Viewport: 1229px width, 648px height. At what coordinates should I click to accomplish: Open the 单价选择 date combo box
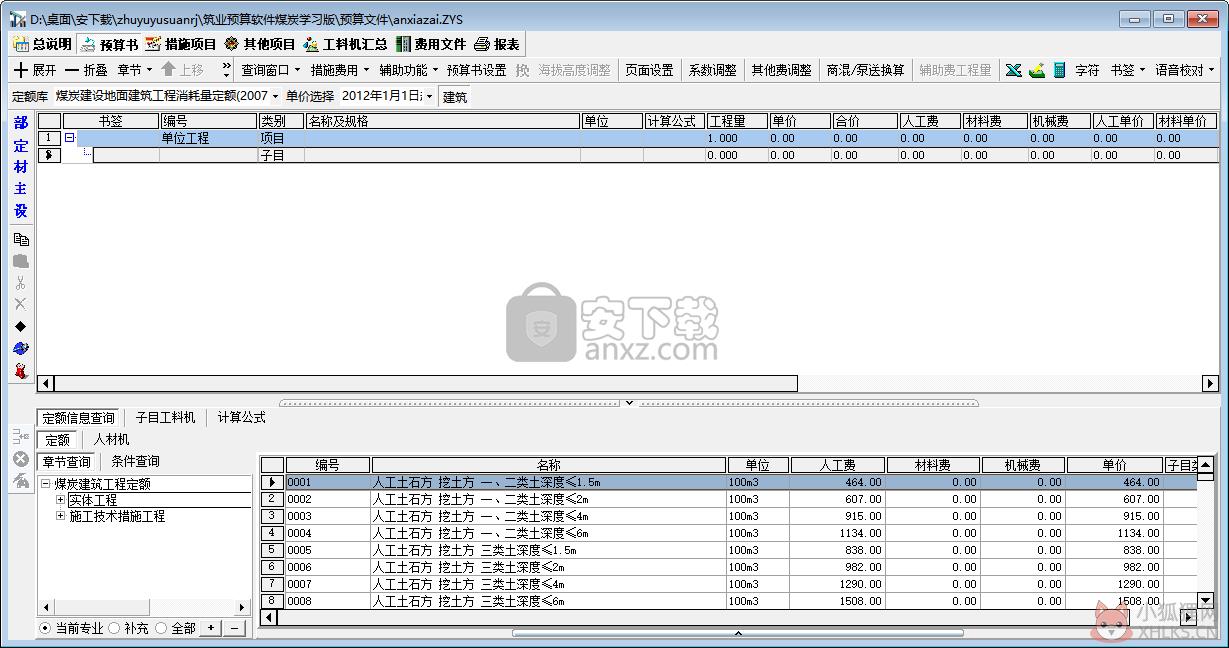click(387, 96)
